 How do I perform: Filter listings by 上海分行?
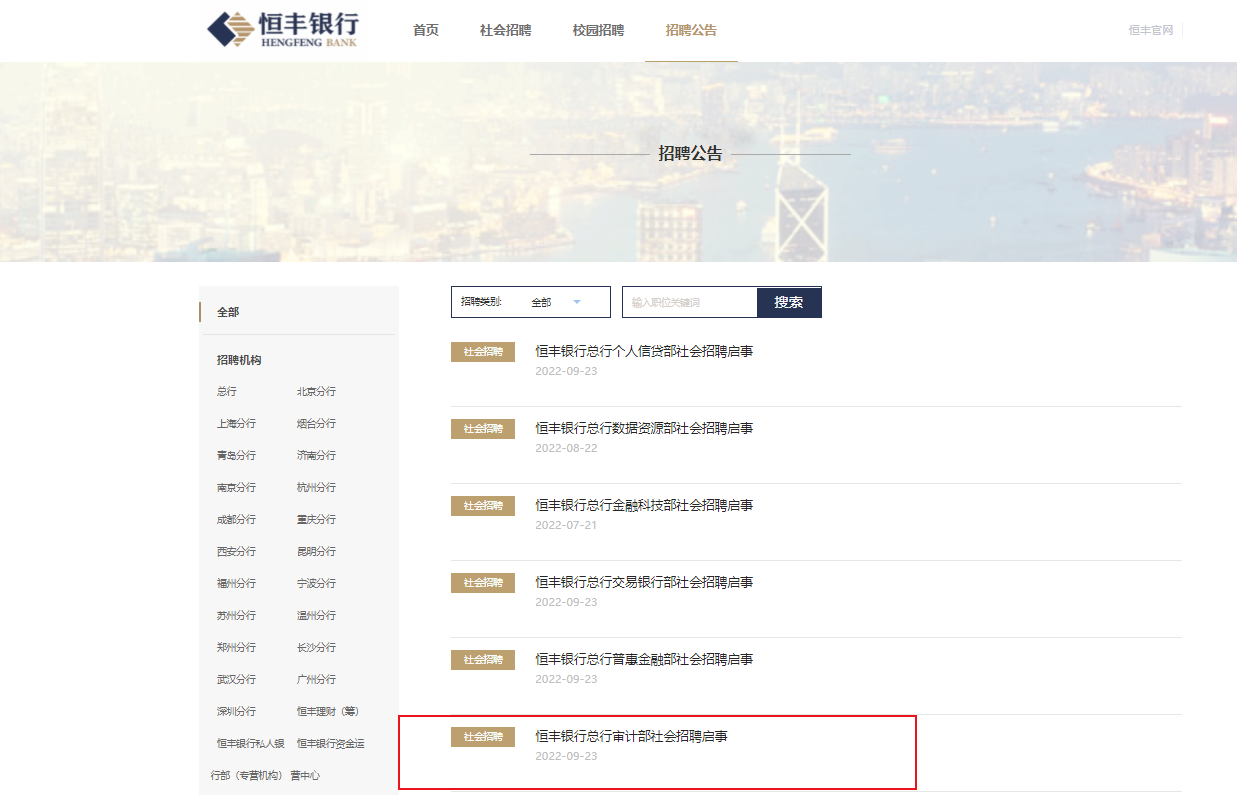click(x=236, y=424)
